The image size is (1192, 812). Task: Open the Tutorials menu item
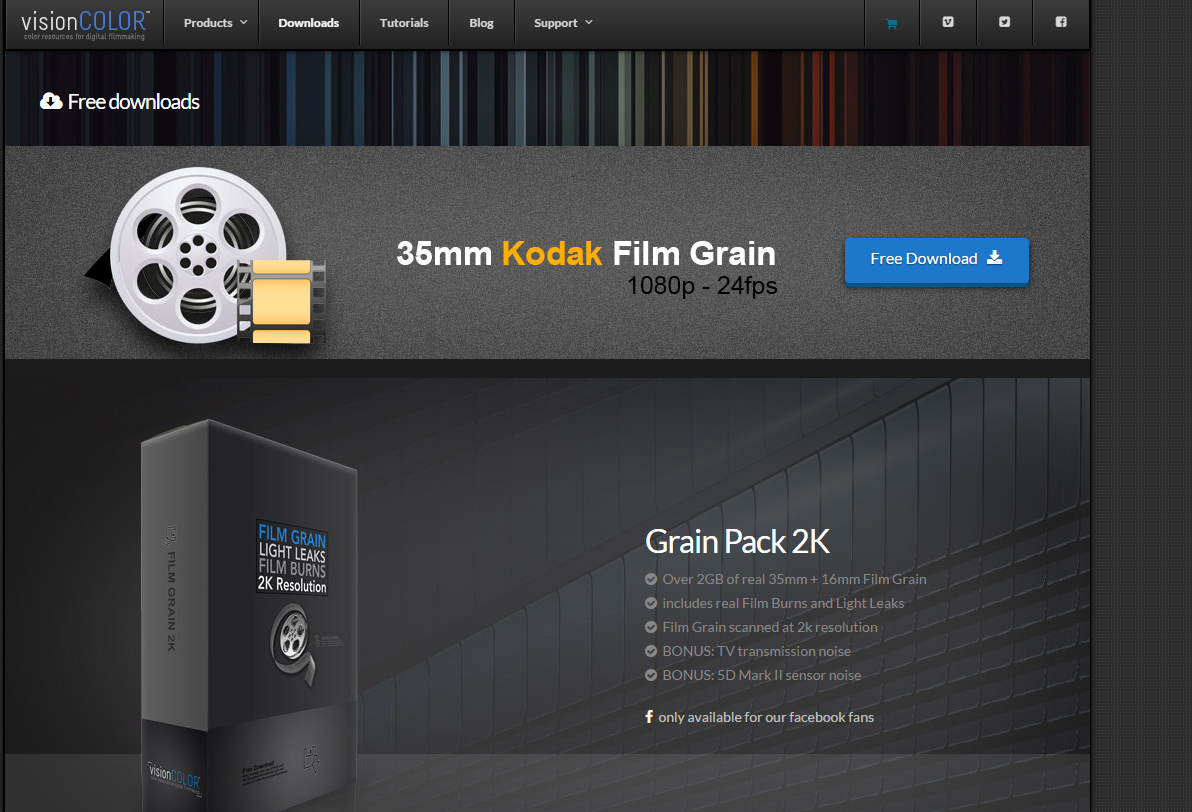point(404,23)
